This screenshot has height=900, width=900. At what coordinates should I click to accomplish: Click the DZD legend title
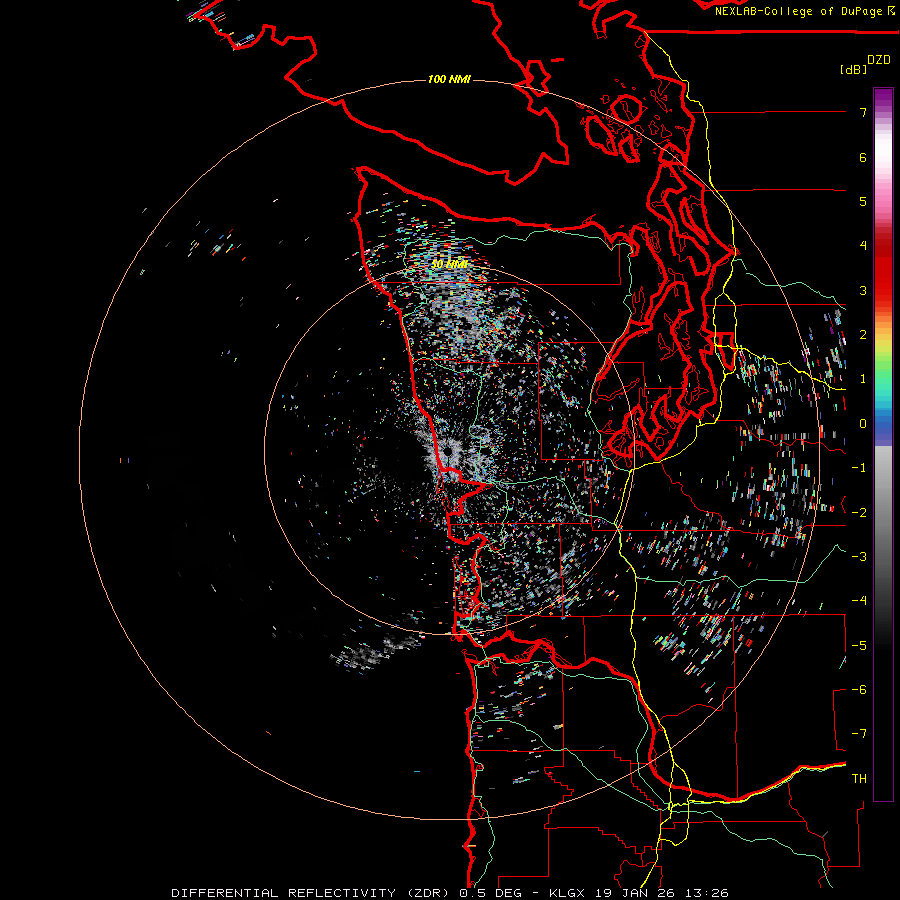pos(879,60)
